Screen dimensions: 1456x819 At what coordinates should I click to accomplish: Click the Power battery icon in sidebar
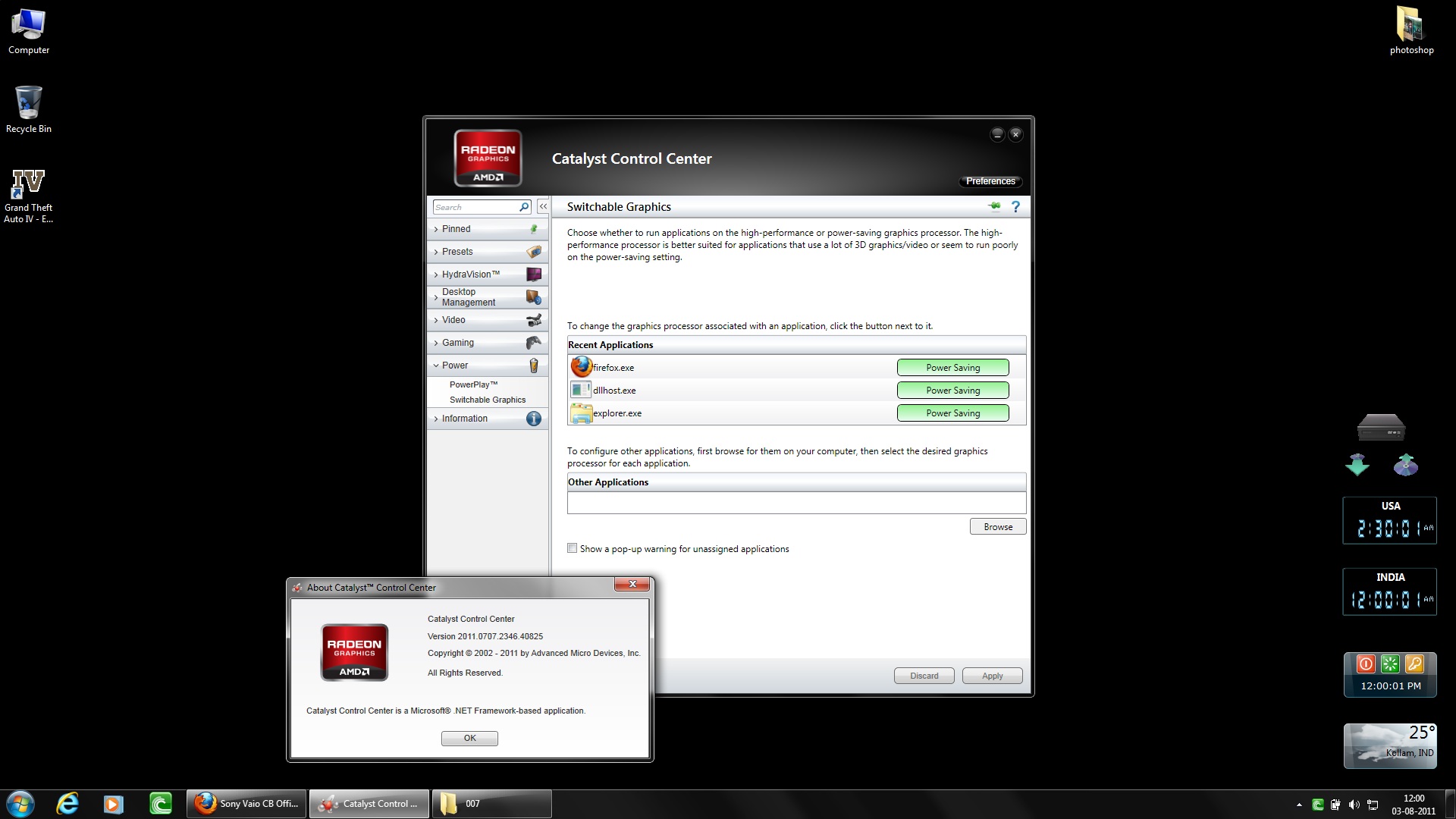534,366
